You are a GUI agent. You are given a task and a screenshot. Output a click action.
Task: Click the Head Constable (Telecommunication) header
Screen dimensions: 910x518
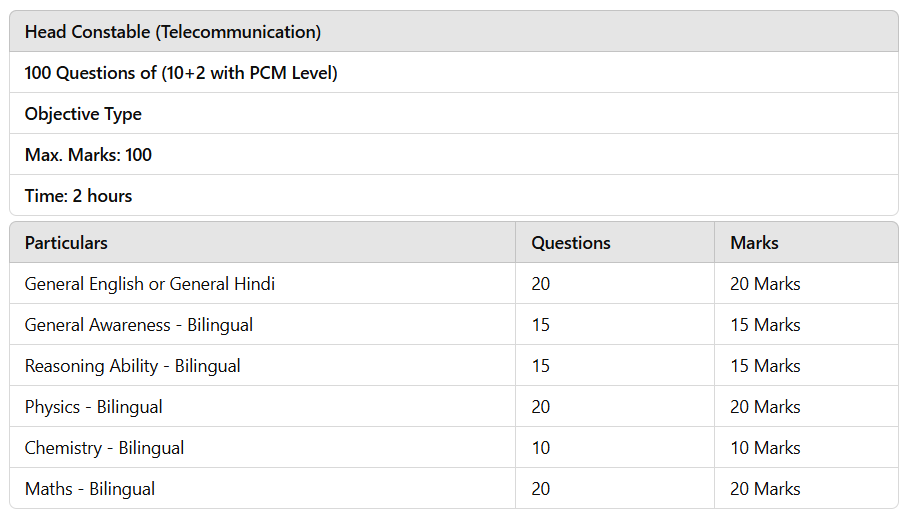coord(454,31)
